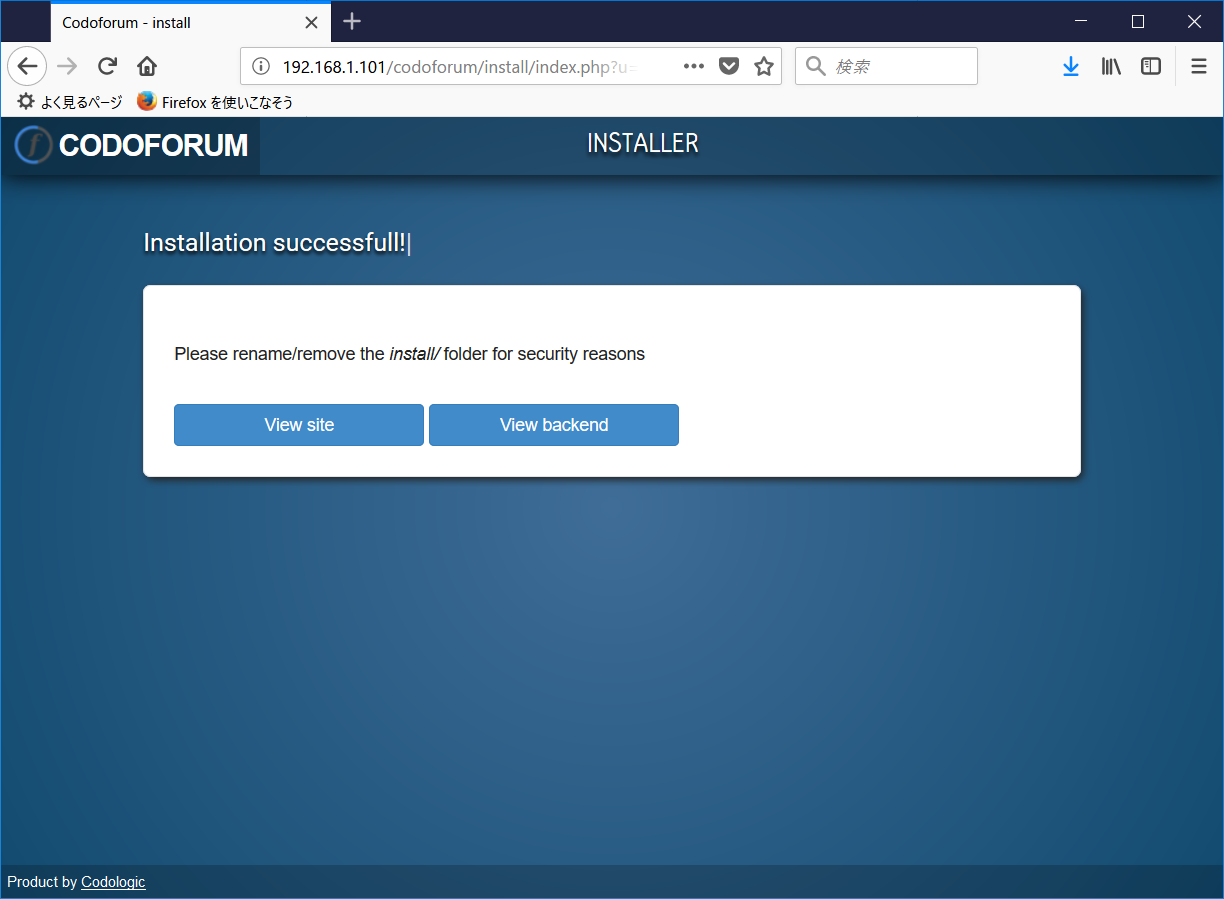Open the Downloads panel icon
The image size is (1224, 899).
tap(1071, 66)
